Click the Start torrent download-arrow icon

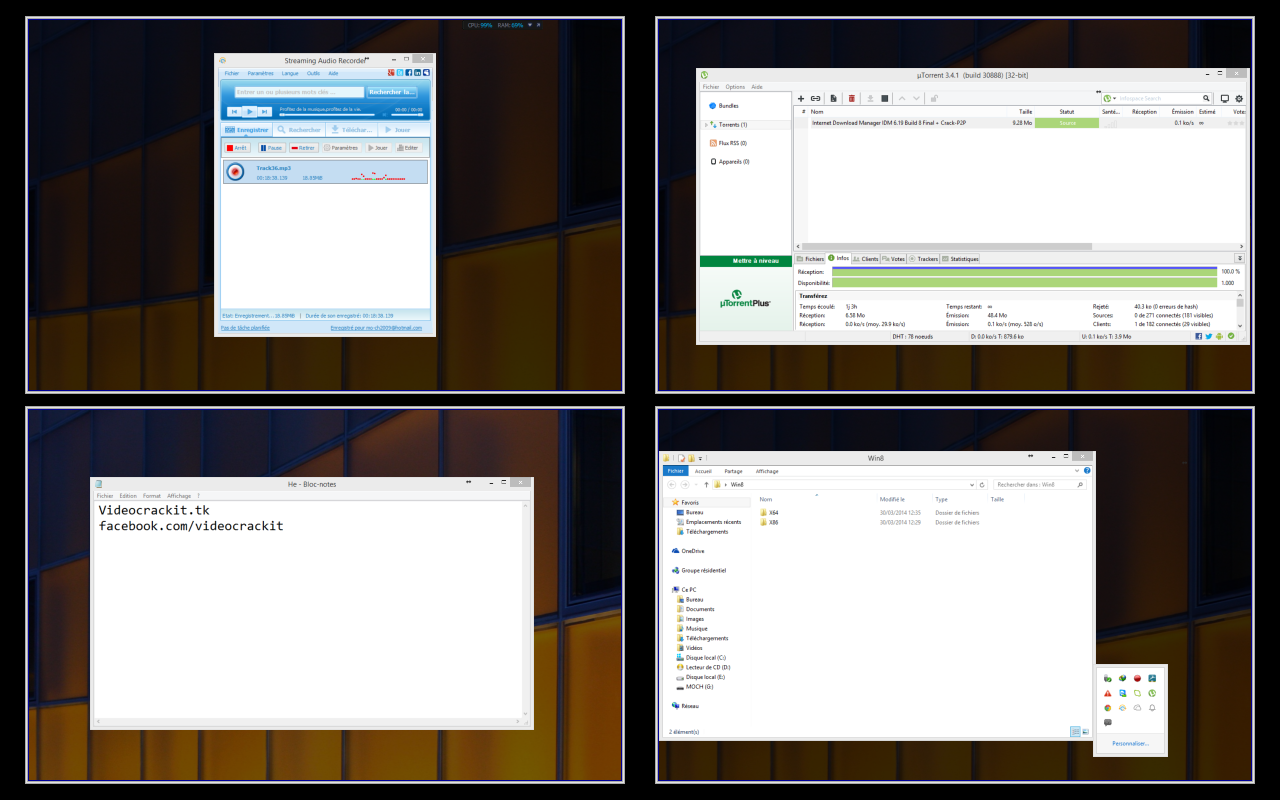coord(870,98)
